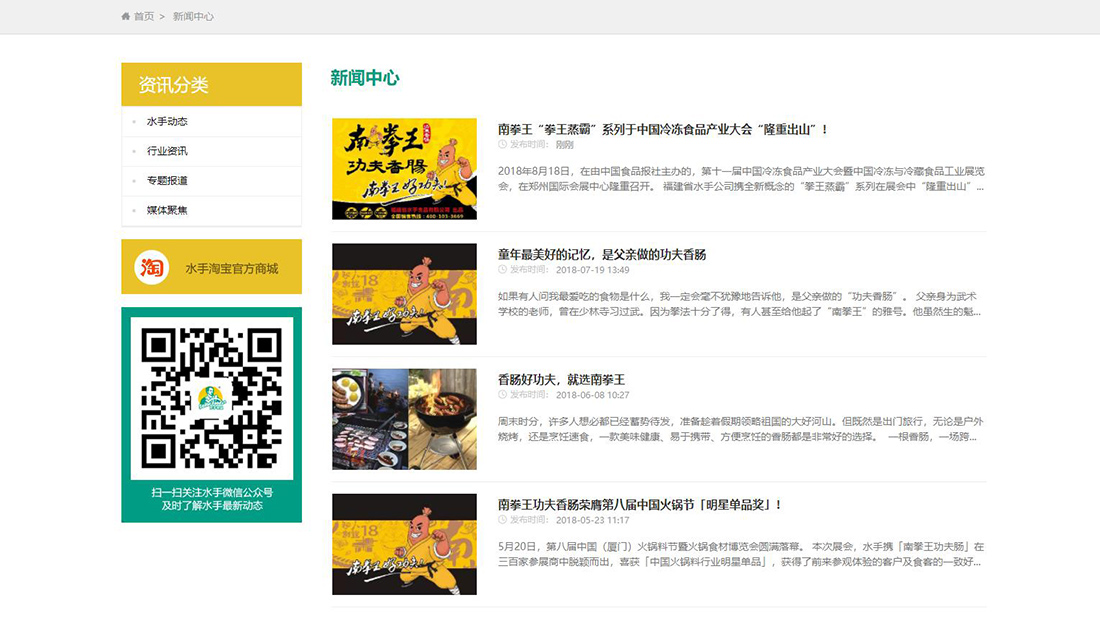Click caption 扫一扫关注水手微信公众号
1100x618 pixels.
pyautogui.click(x=212, y=492)
